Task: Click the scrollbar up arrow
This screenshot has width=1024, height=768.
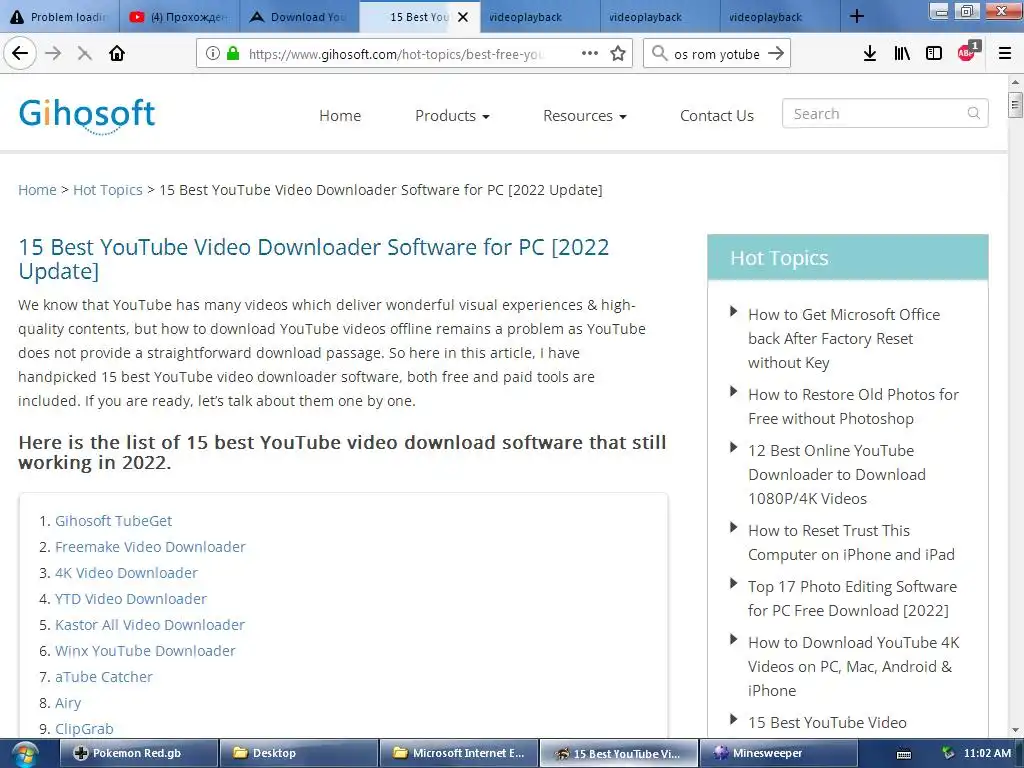Action: 1015,82
